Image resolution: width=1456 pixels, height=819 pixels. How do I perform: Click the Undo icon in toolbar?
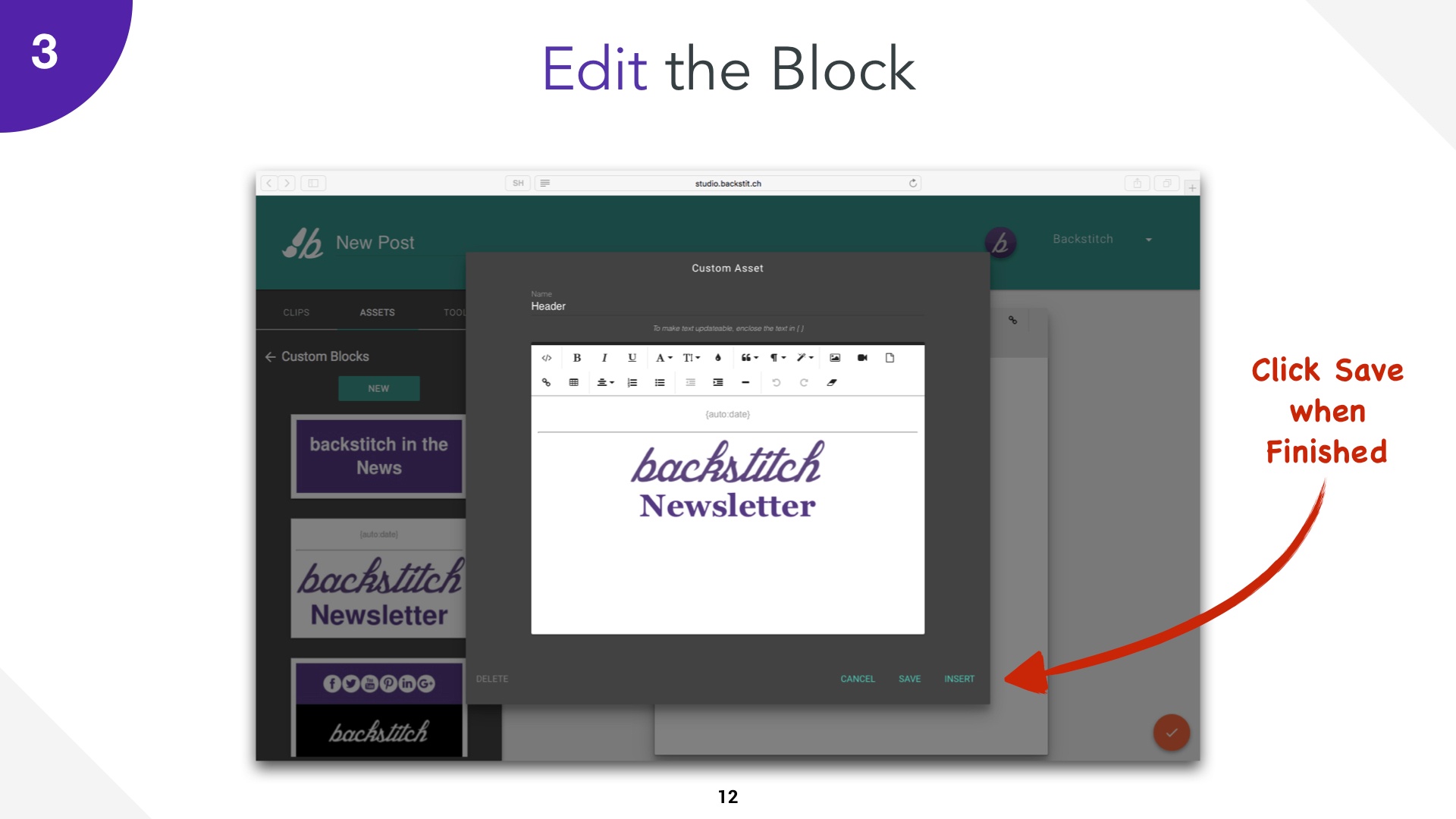coord(776,383)
